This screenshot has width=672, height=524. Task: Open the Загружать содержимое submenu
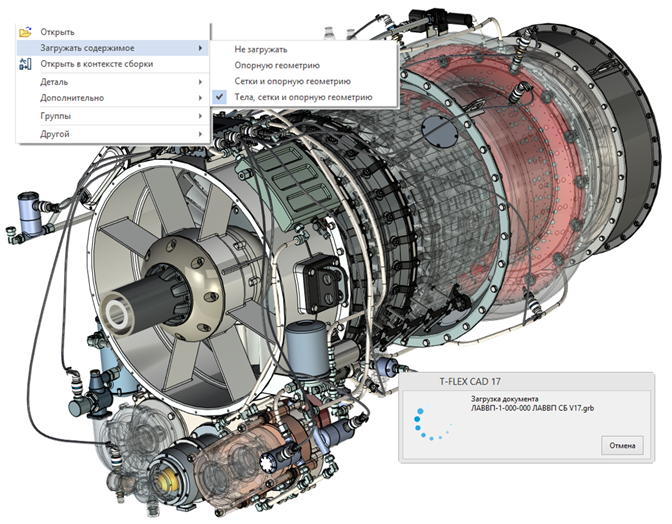(113, 48)
